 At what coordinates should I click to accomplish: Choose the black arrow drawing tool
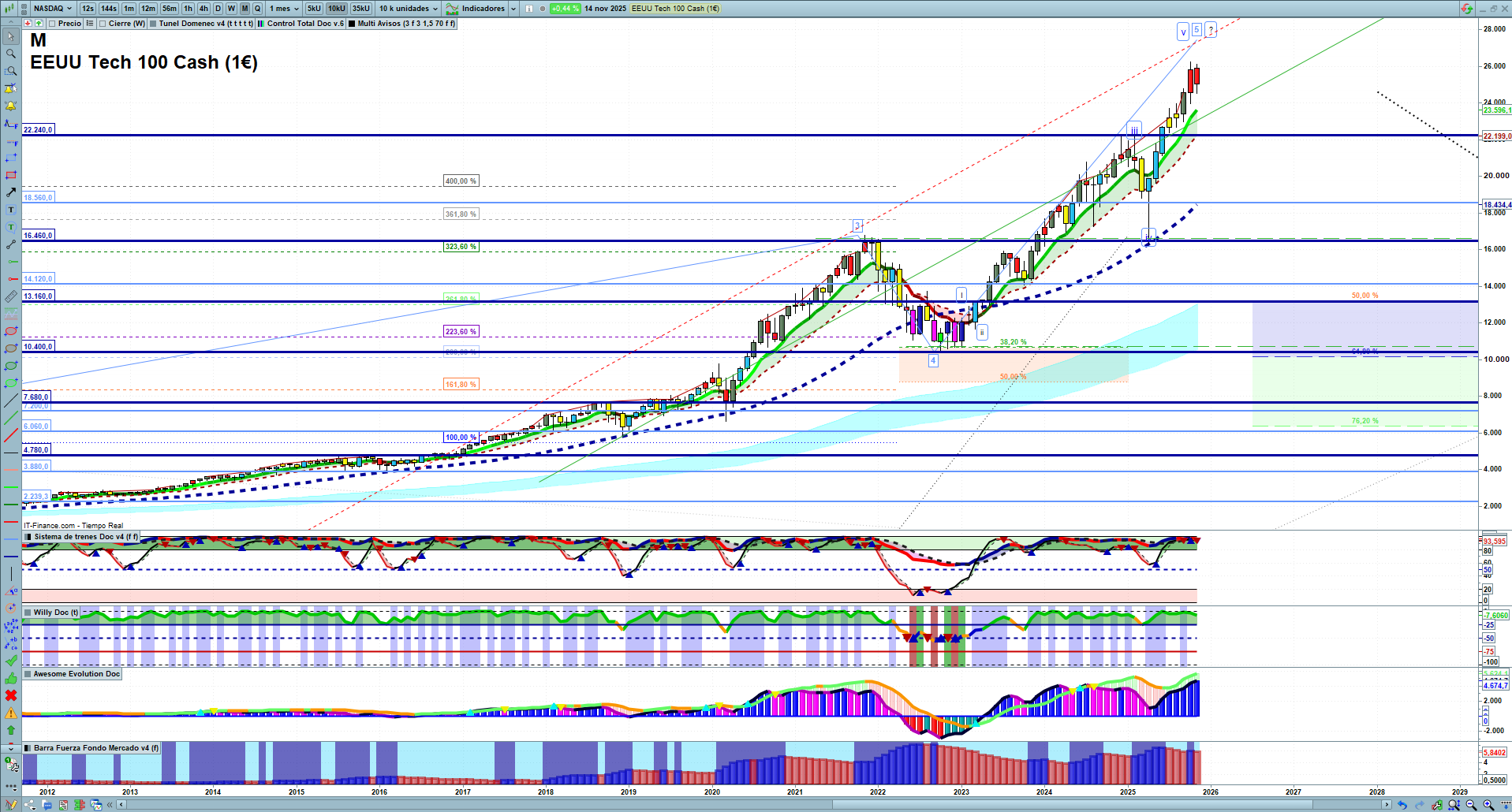point(11,192)
